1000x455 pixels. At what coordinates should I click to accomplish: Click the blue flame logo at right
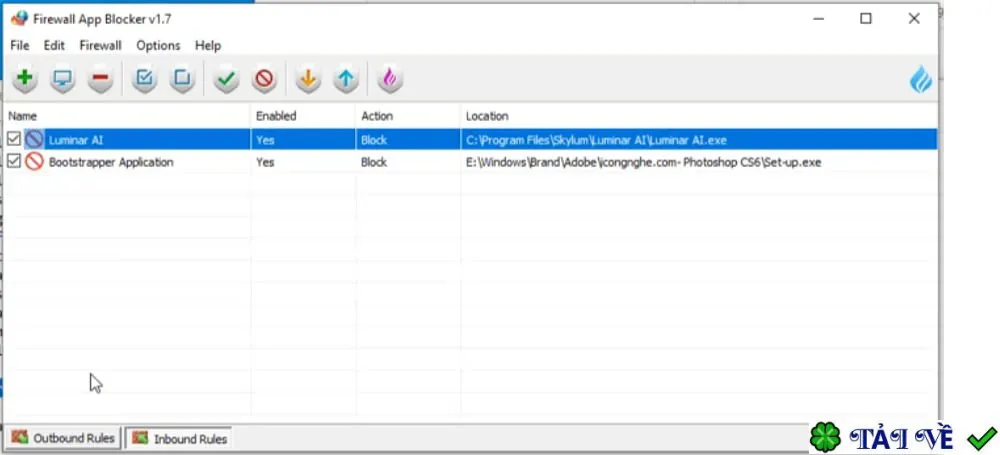pos(921,80)
